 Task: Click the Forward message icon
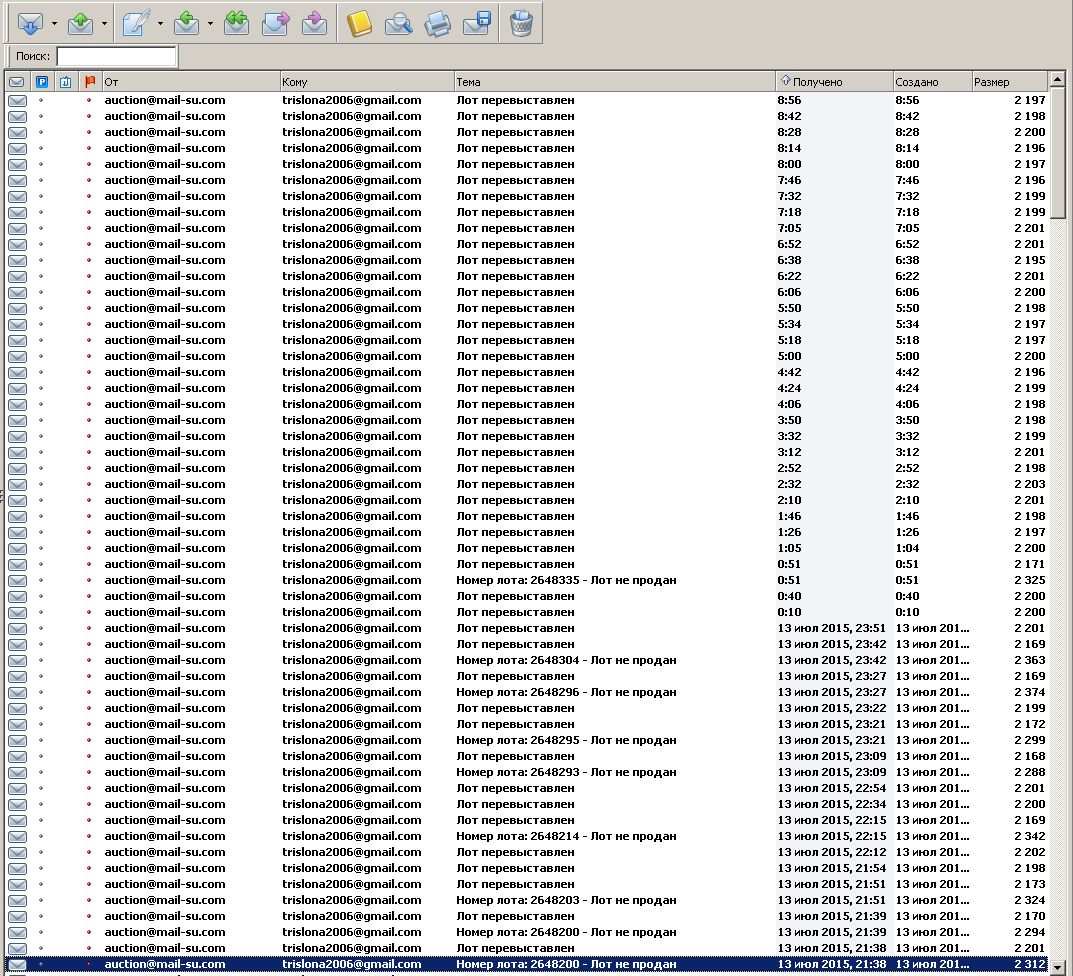tap(275, 22)
